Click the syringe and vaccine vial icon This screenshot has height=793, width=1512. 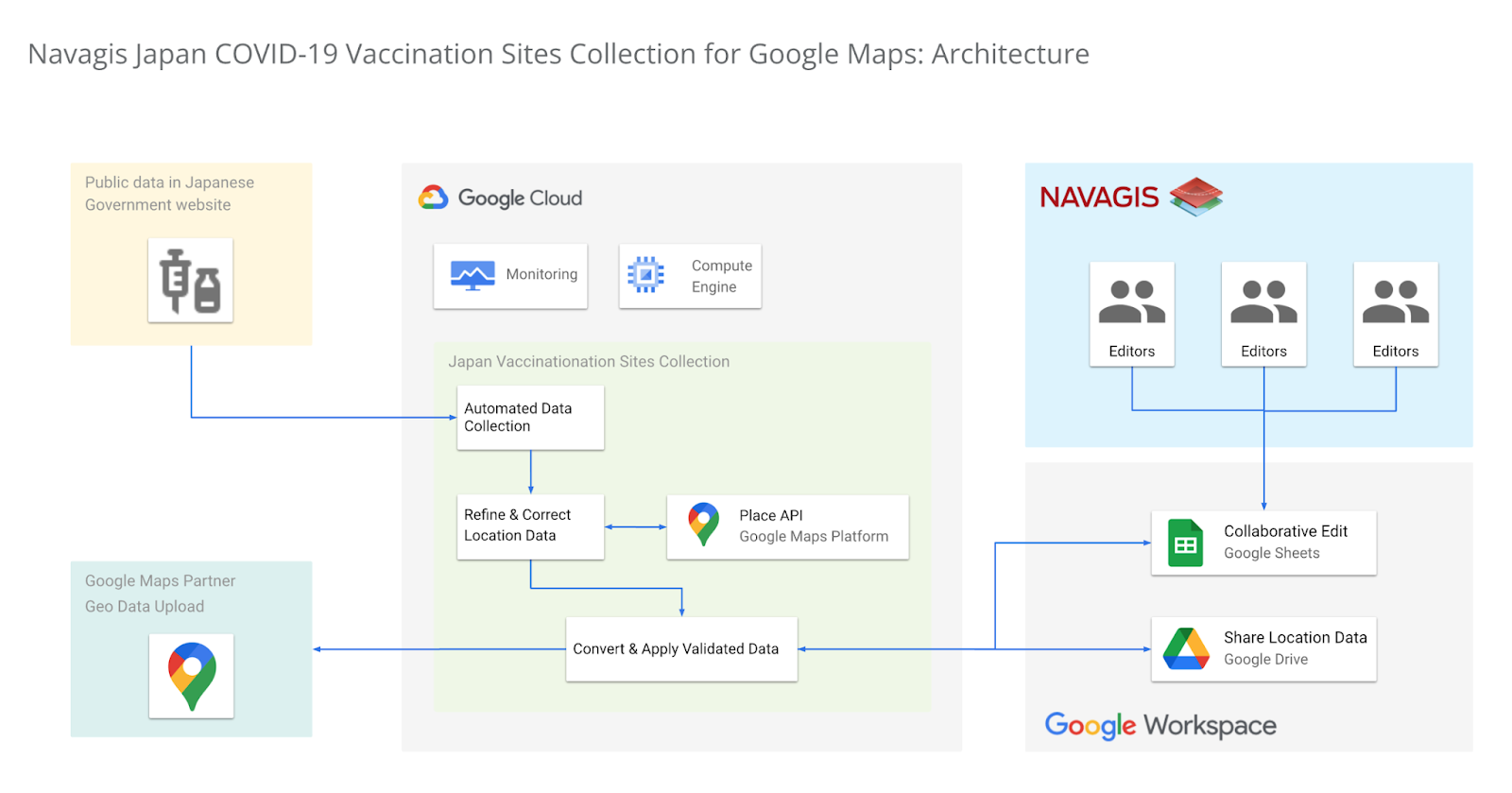pos(190,281)
